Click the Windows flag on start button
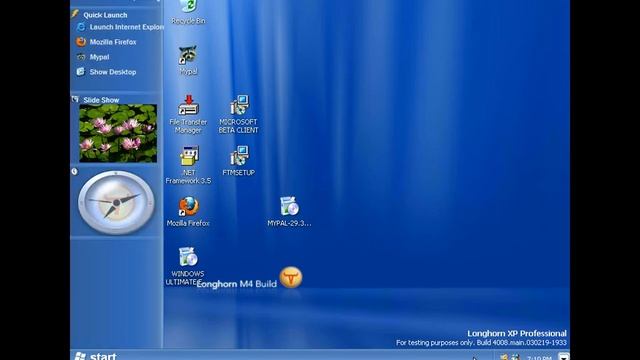The height and width of the screenshot is (360, 640). pyautogui.click(x=80, y=356)
